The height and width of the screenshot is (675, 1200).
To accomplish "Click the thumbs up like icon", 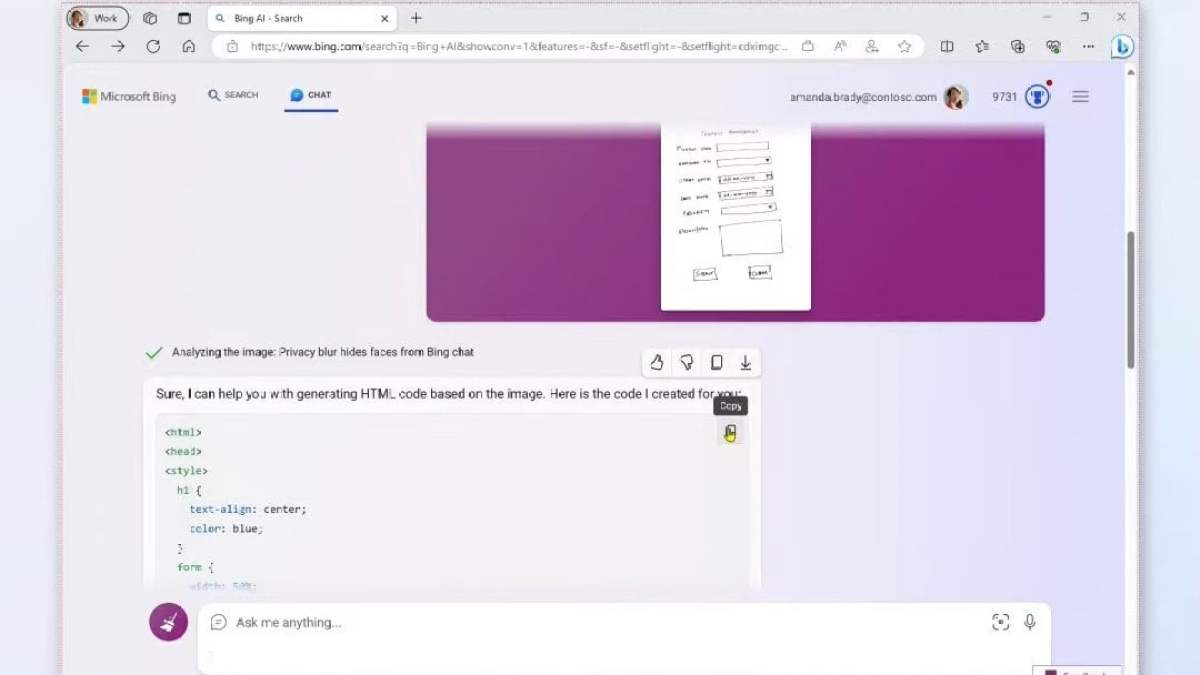I will click(x=657, y=362).
